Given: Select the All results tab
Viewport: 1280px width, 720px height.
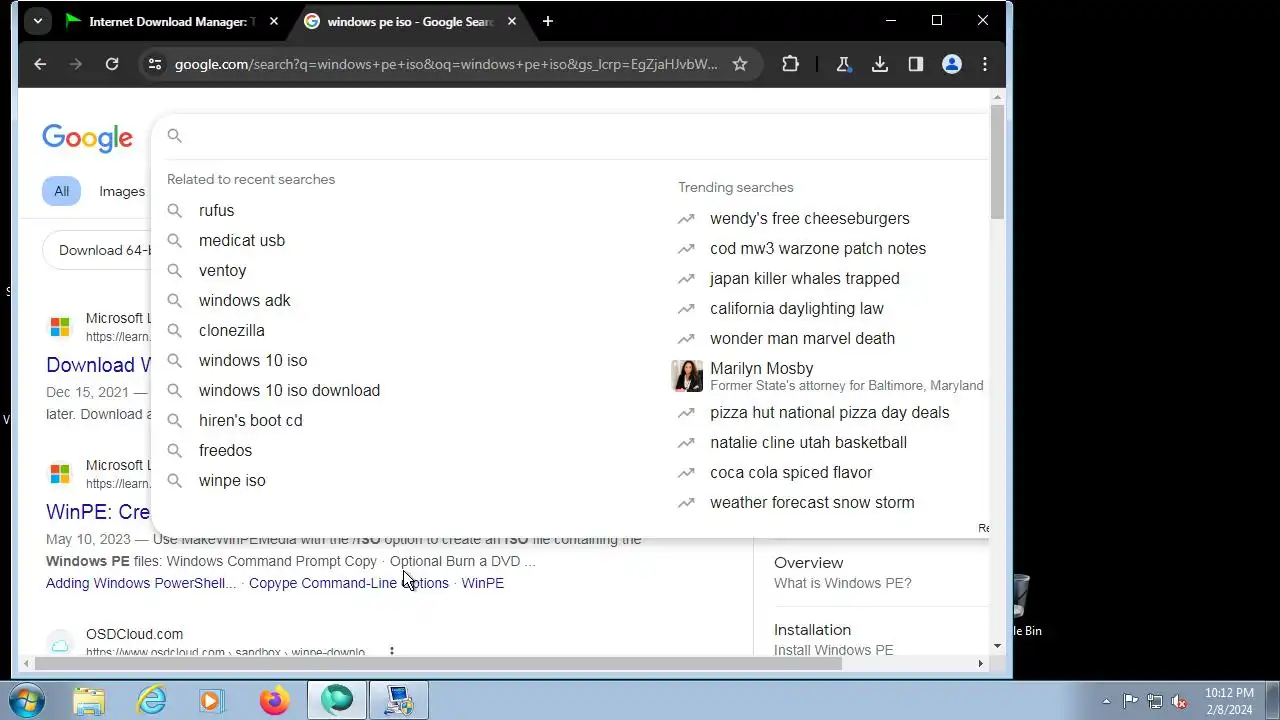Looking at the screenshot, I should [x=62, y=191].
